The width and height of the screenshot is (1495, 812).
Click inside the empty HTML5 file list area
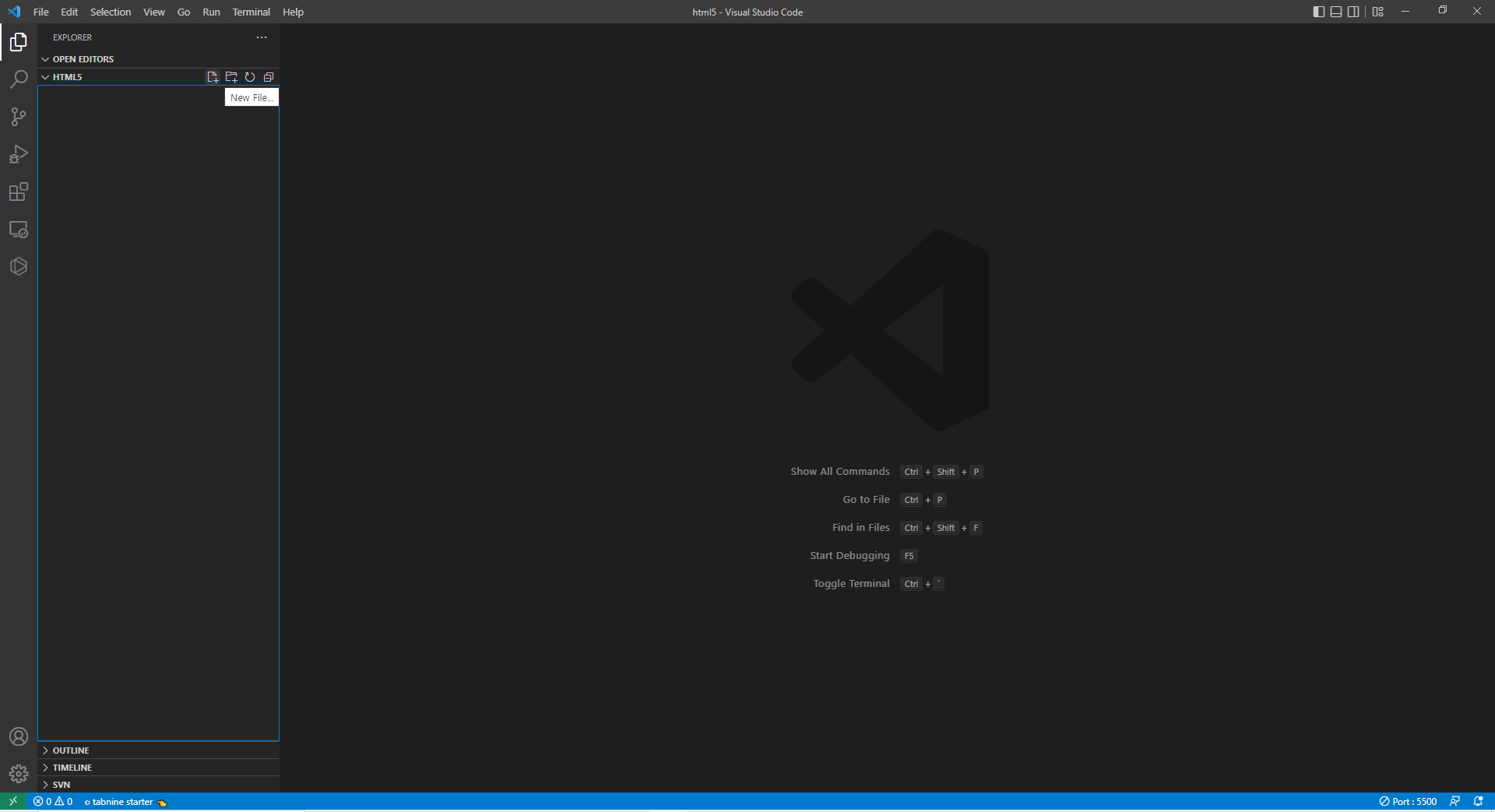158,413
